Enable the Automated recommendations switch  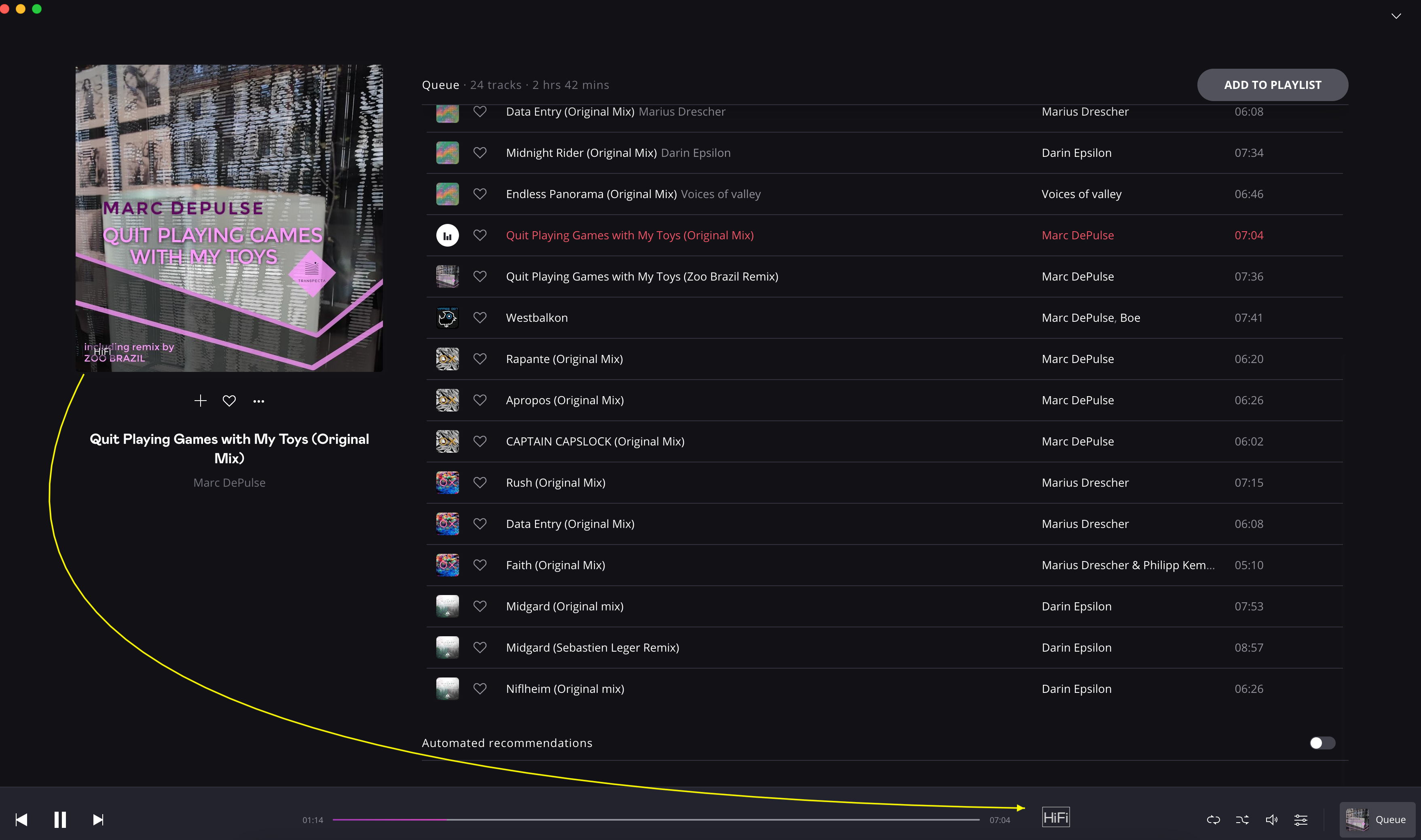pos(1322,743)
